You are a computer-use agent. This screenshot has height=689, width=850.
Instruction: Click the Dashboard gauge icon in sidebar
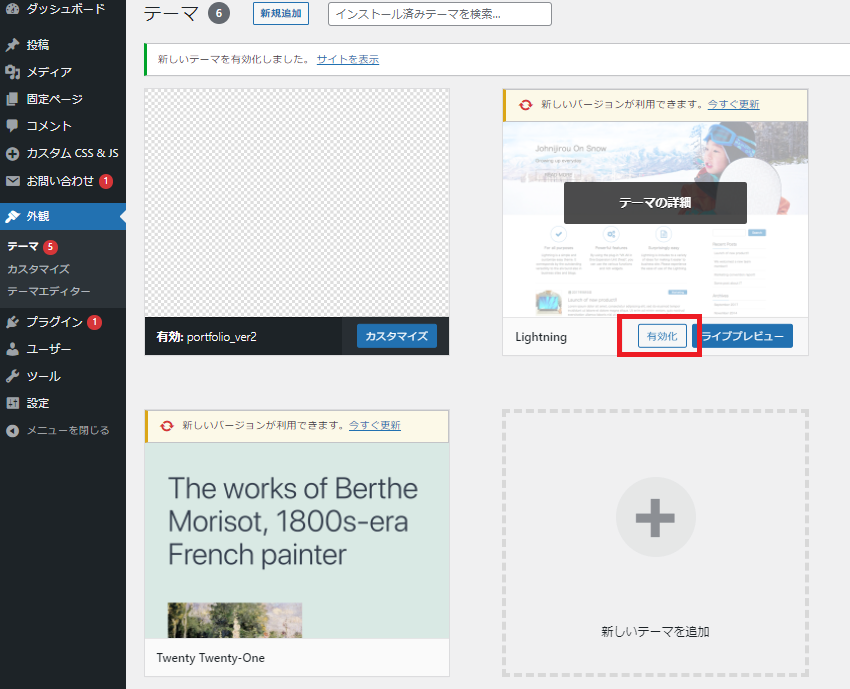[12, 8]
